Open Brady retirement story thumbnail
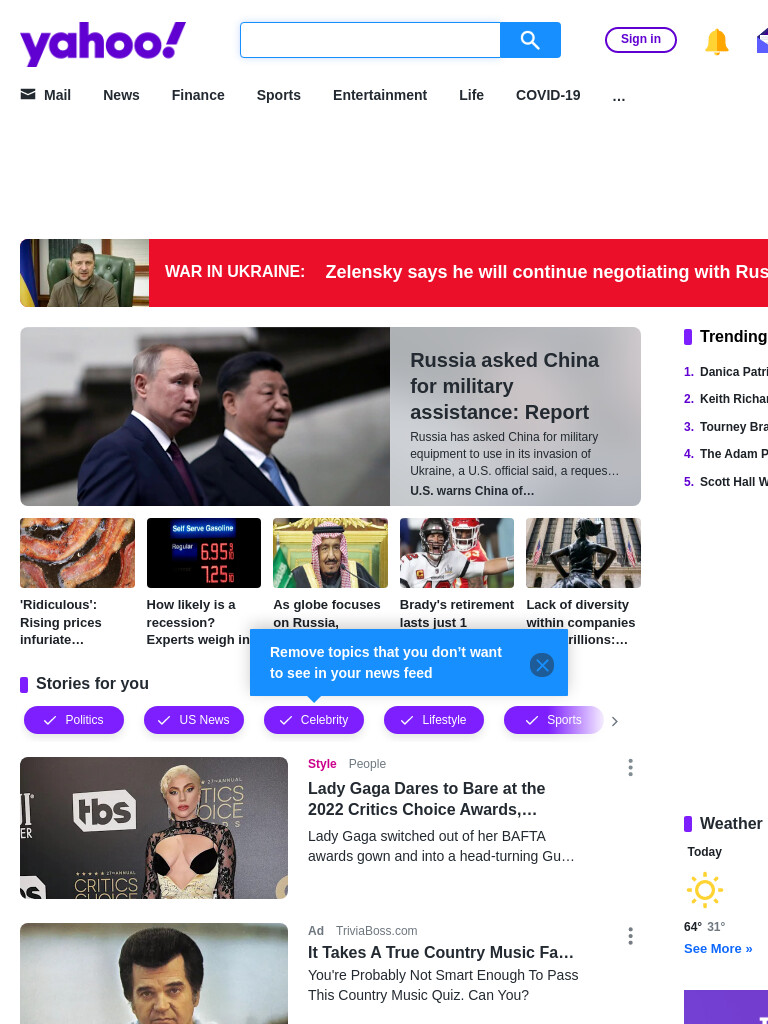The width and height of the screenshot is (768, 1024). pos(457,553)
